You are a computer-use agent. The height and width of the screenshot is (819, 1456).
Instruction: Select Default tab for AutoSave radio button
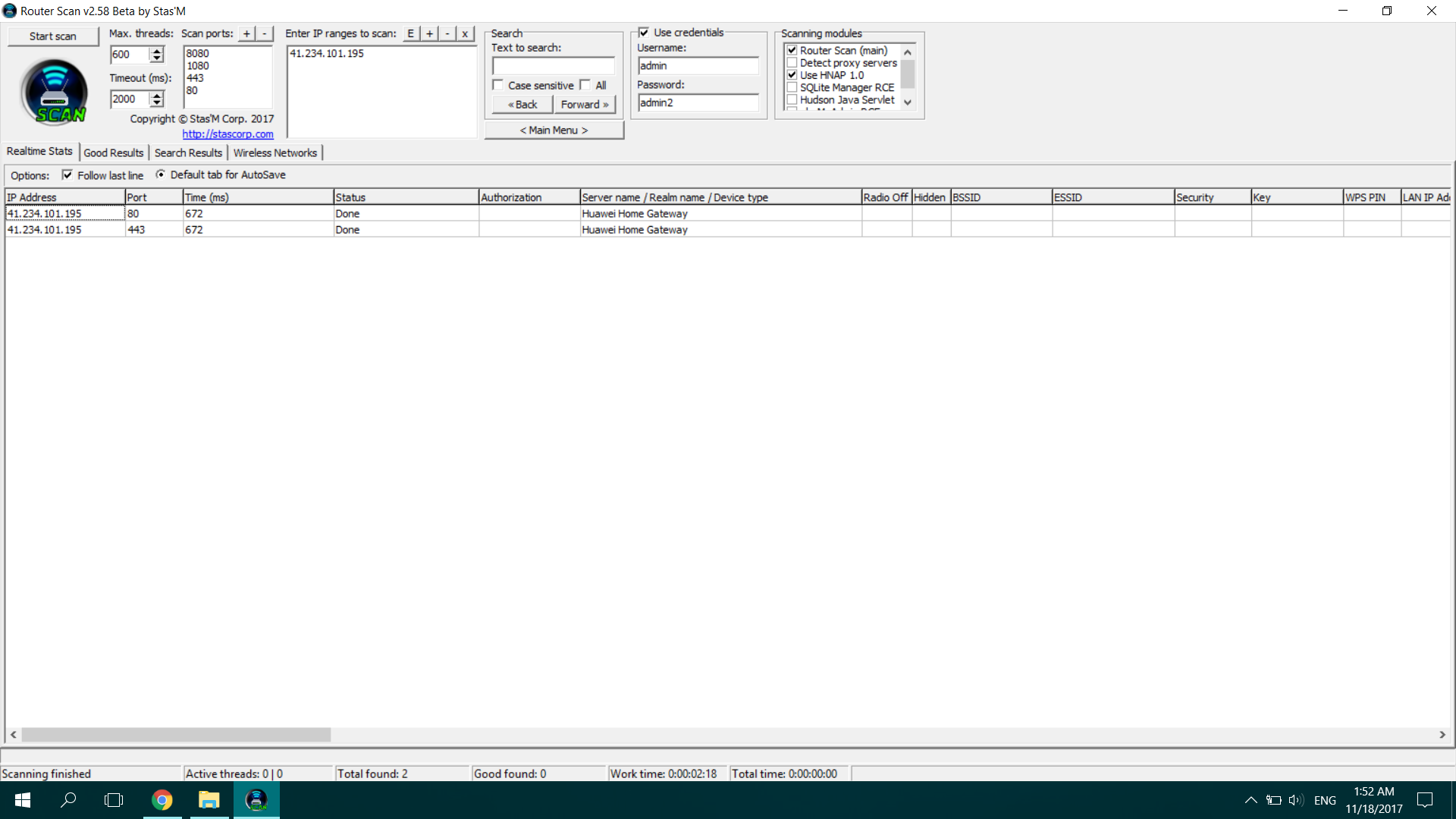tap(160, 175)
